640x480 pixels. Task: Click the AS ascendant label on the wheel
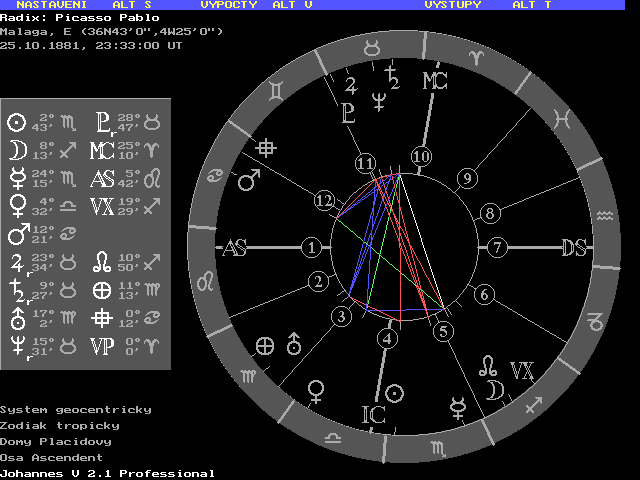(x=234, y=248)
